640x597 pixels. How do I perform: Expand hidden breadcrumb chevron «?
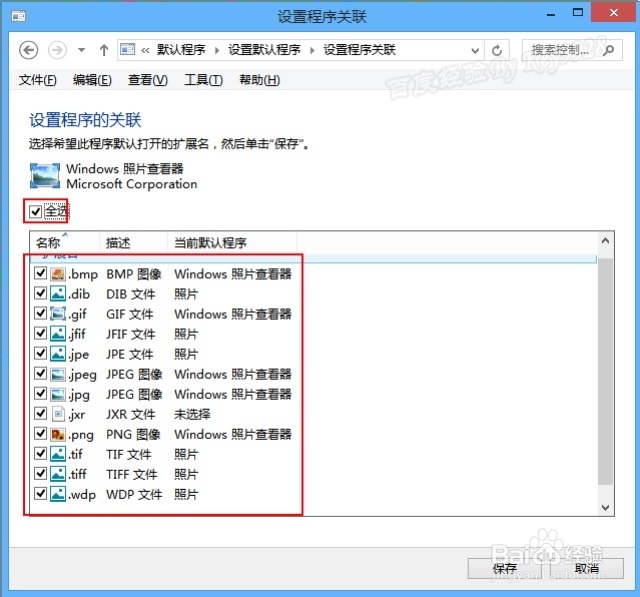tap(145, 51)
